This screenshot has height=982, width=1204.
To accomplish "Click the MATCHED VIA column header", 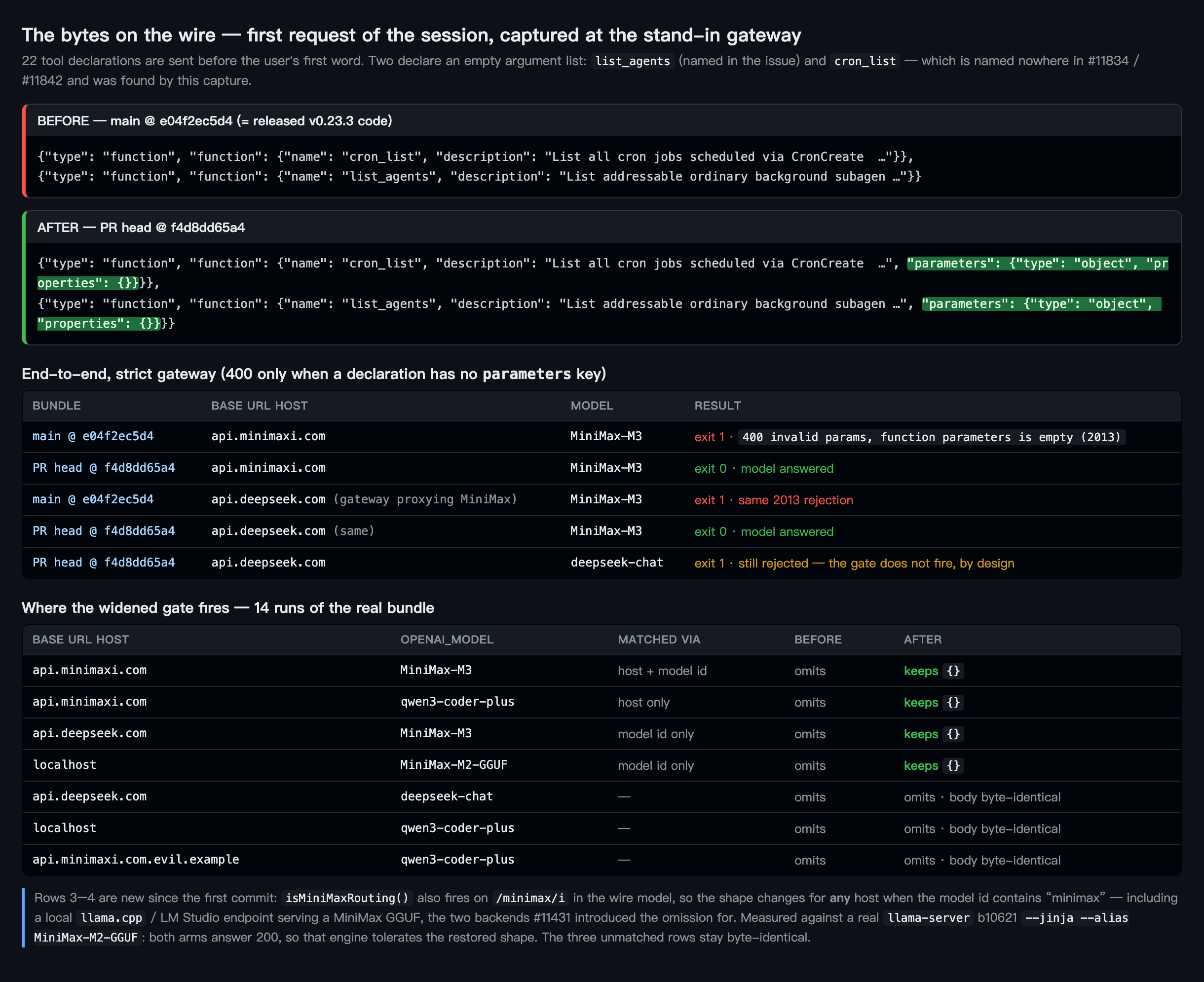I will (659, 639).
